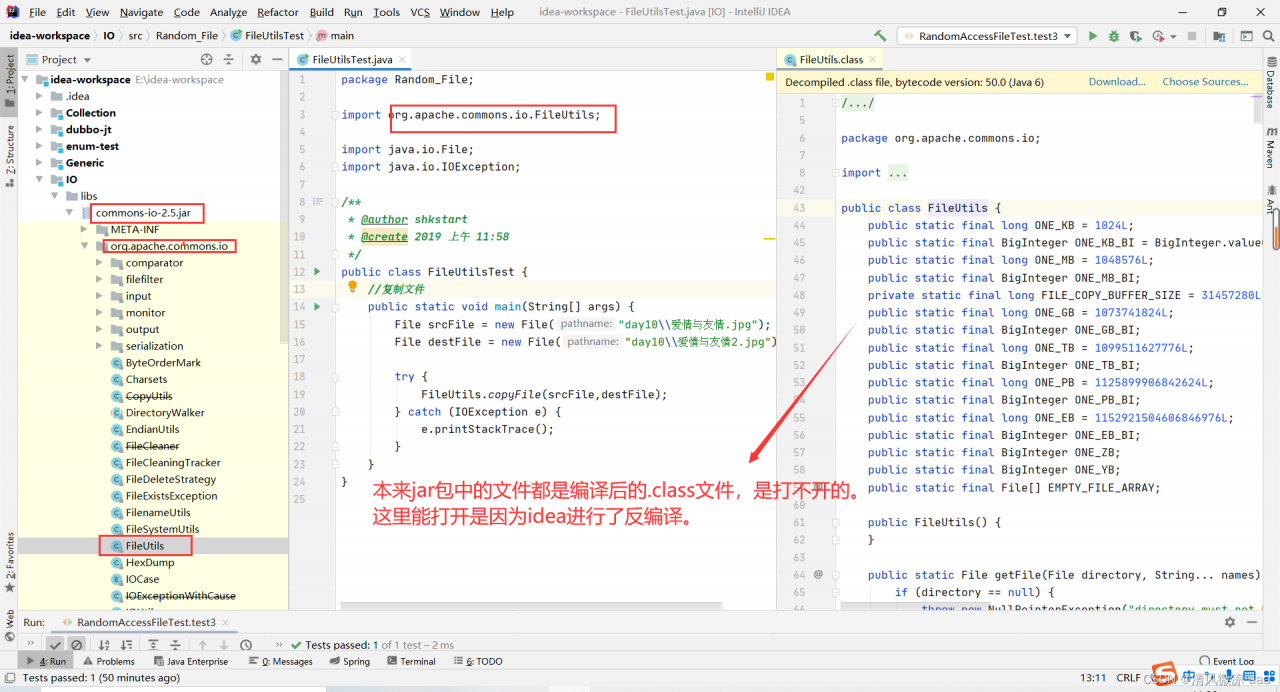Image resolution: width=1280 pixels, height=692 pixels.
Task: Click the profiler run icon in toolbar
Action: click(x=1157, y=35)
